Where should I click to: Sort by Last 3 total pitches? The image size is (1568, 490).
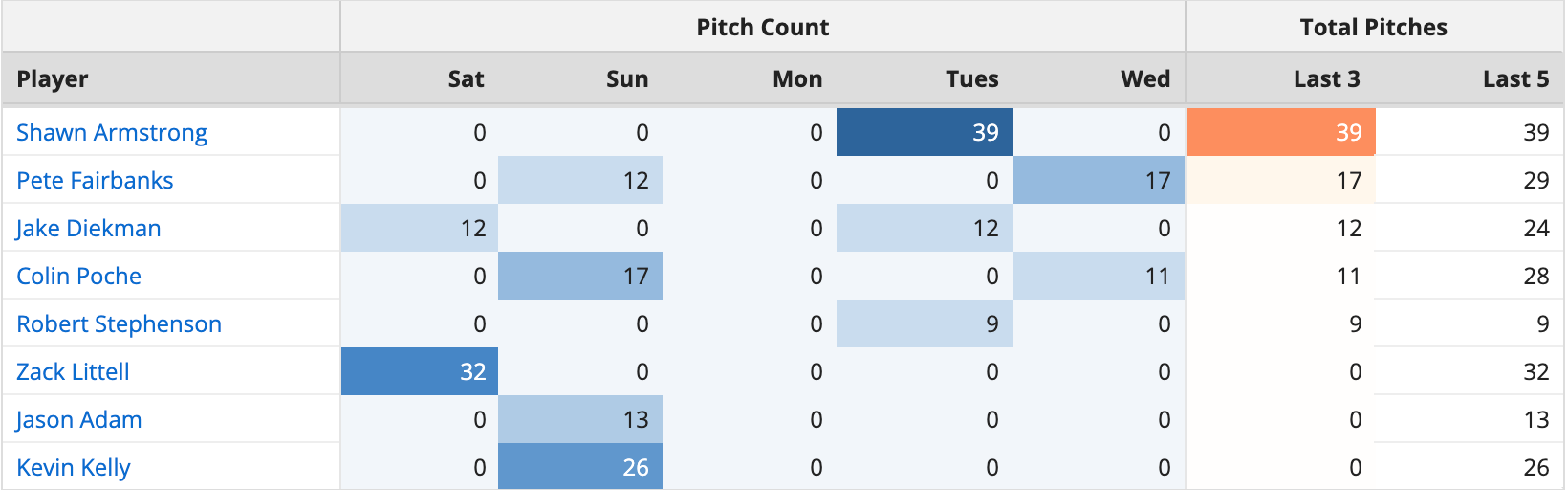1326,78
